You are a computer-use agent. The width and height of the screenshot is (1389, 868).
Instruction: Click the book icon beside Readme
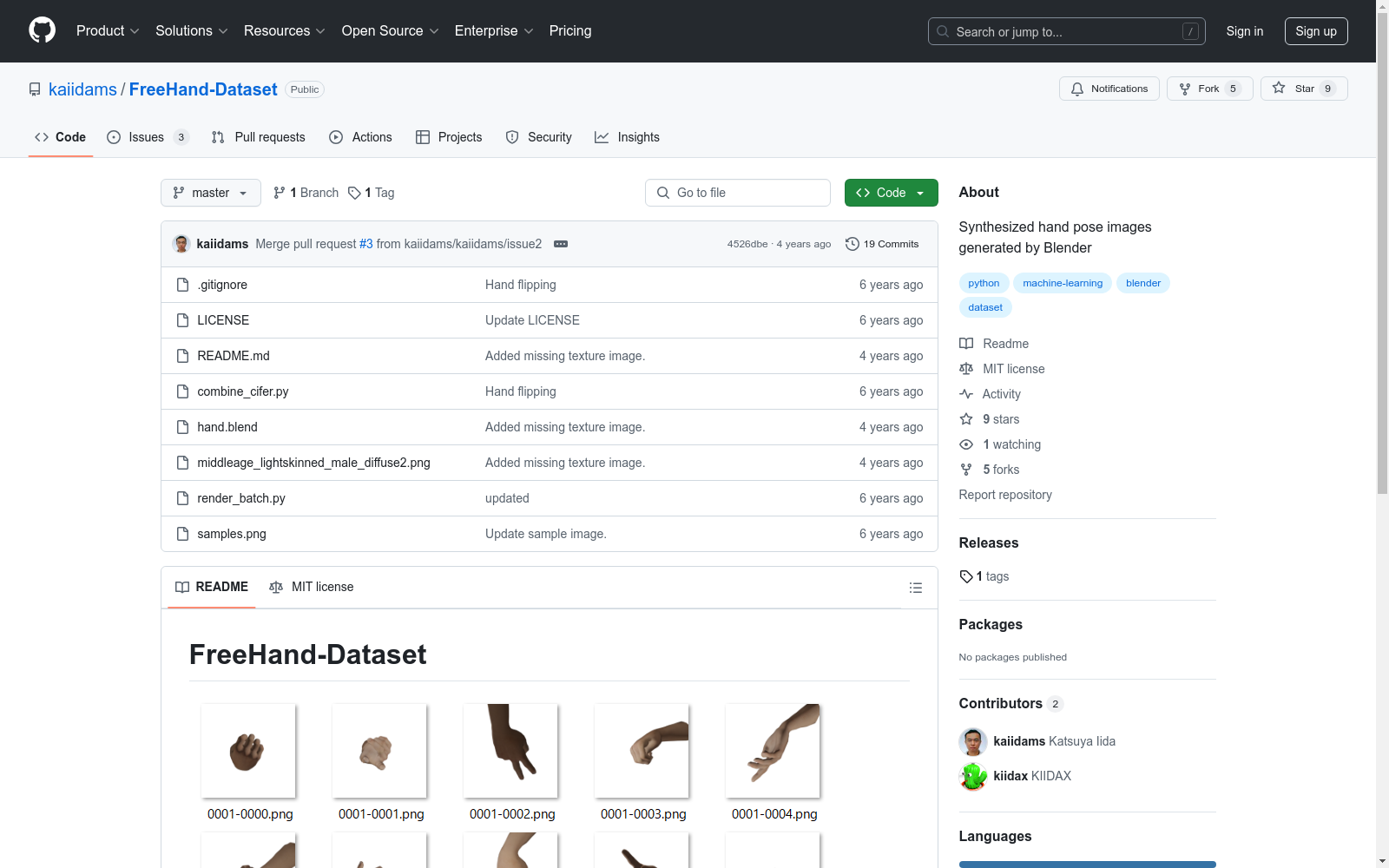[966, 344]
